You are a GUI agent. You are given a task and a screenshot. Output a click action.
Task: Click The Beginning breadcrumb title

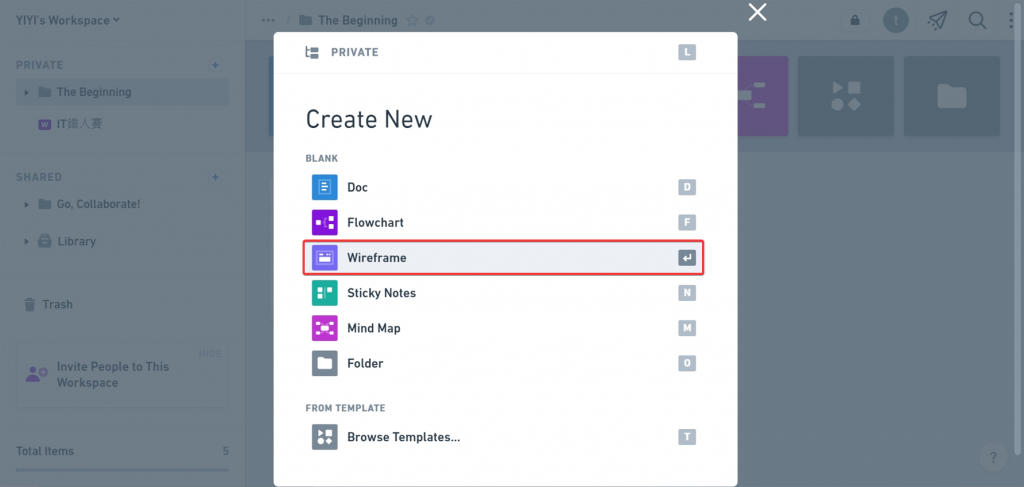[x=358, y=20]
